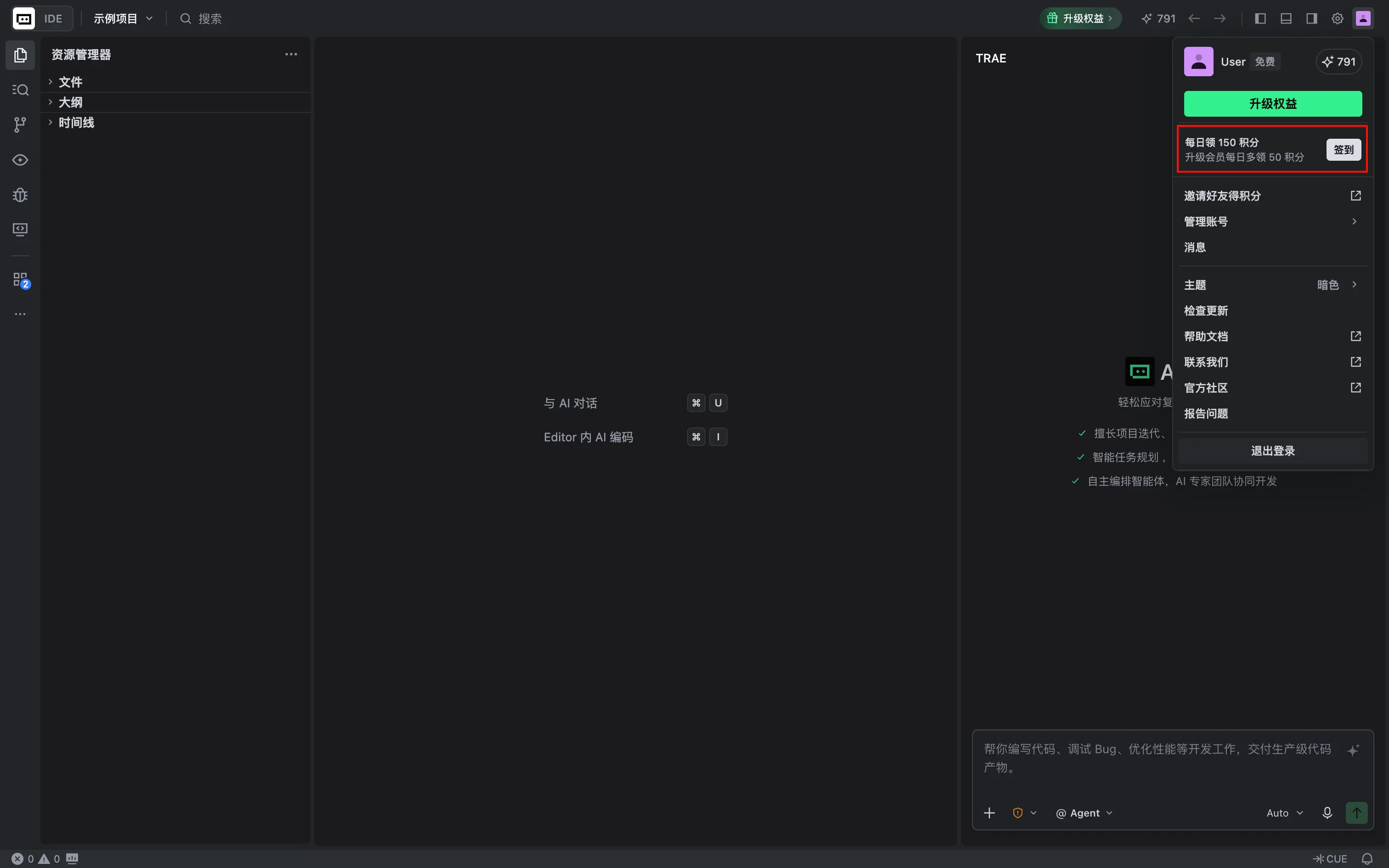
Task: Open the Agent selector dropdown
Action: (x=1084, y=813)
